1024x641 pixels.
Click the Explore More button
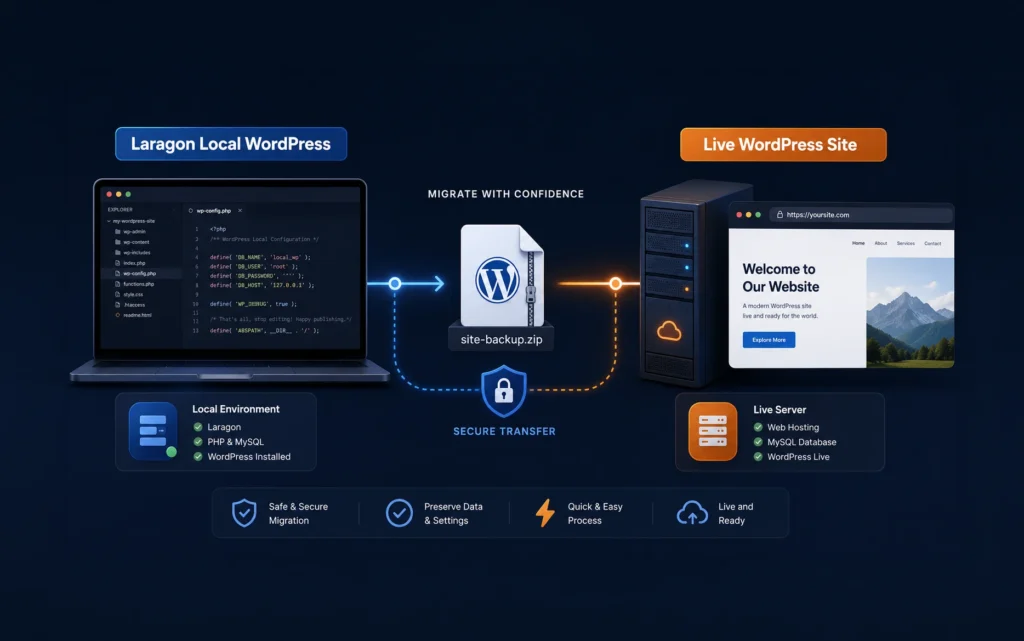pos(769,339)
